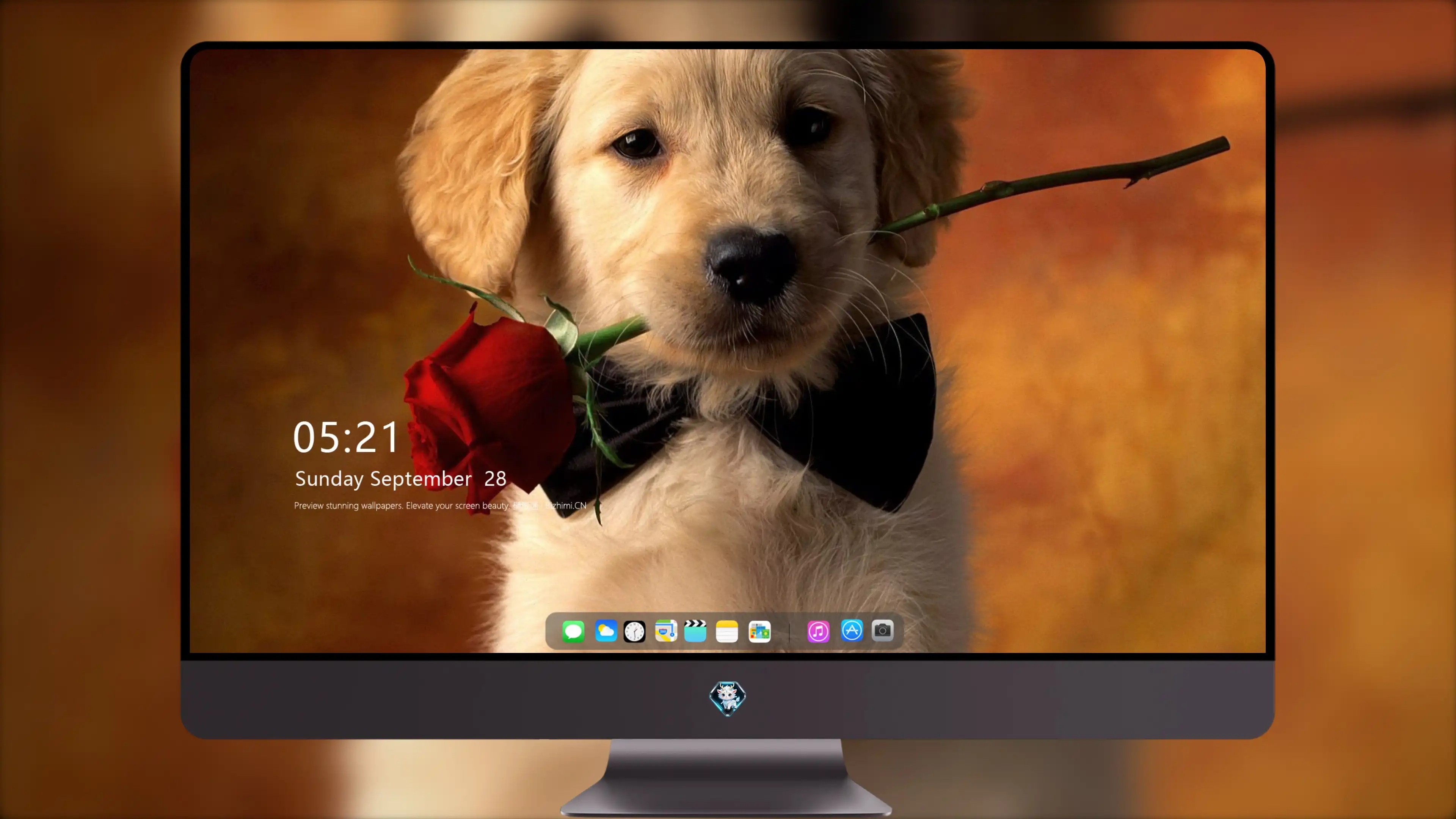Click the dragon logo on the monitor chin
The width and height of the screenshot is (1456, 819).
pos(728,698)
